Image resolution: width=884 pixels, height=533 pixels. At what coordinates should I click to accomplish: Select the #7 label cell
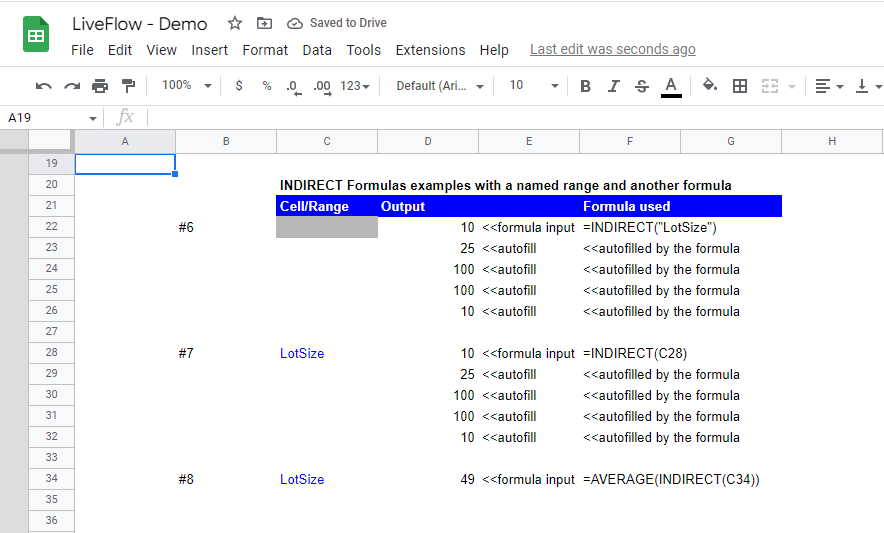226,354
